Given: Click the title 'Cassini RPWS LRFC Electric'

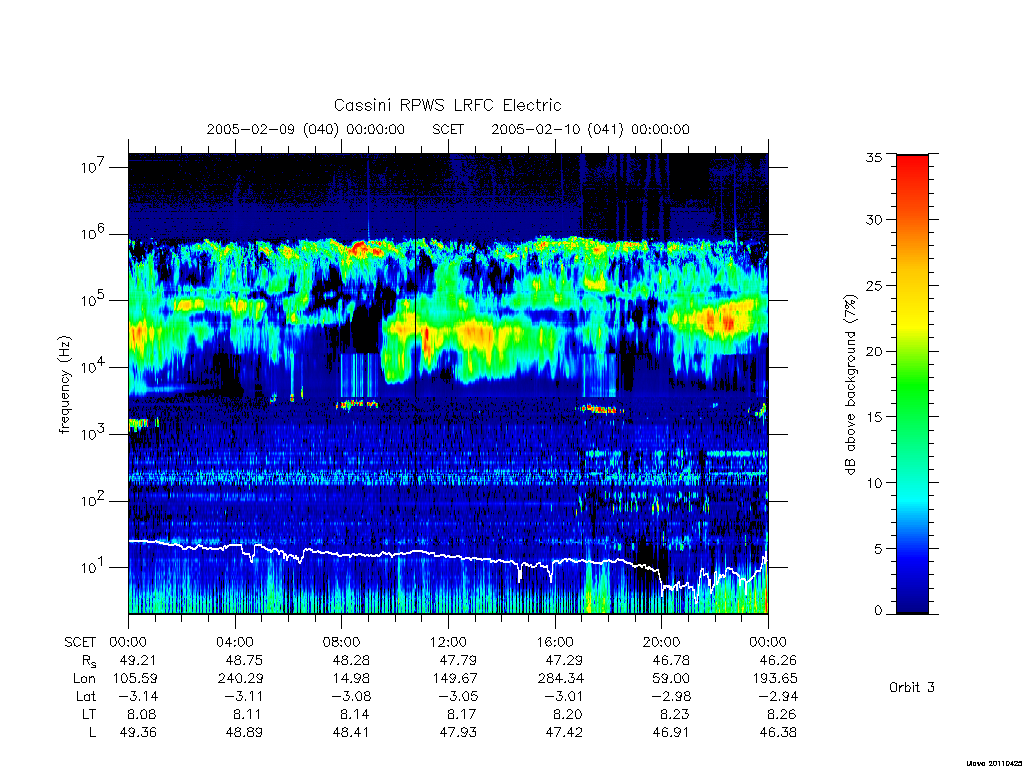Looking at the screenshot, I should (447, 105).
